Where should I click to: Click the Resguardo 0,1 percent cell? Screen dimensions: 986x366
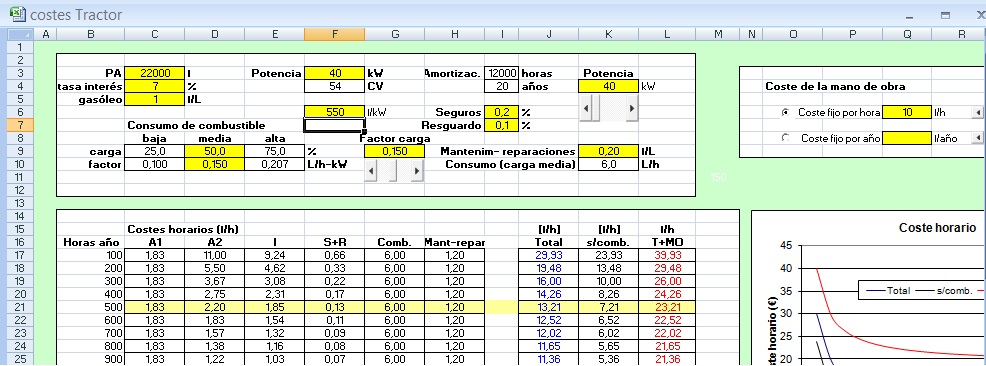click(502, 125)
